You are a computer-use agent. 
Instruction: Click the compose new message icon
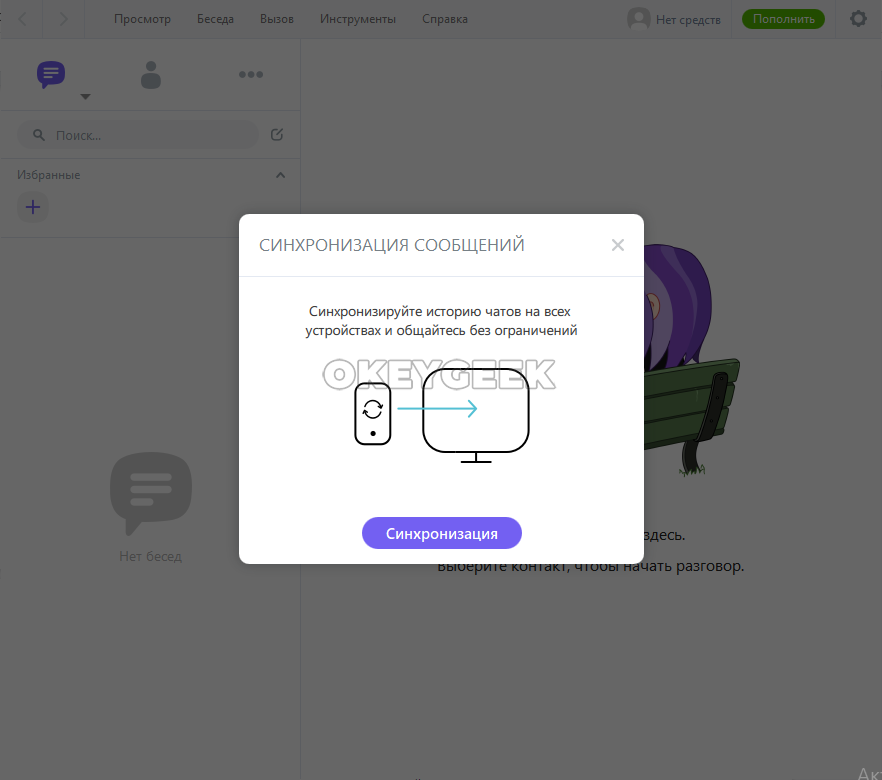tap(277, 134)
